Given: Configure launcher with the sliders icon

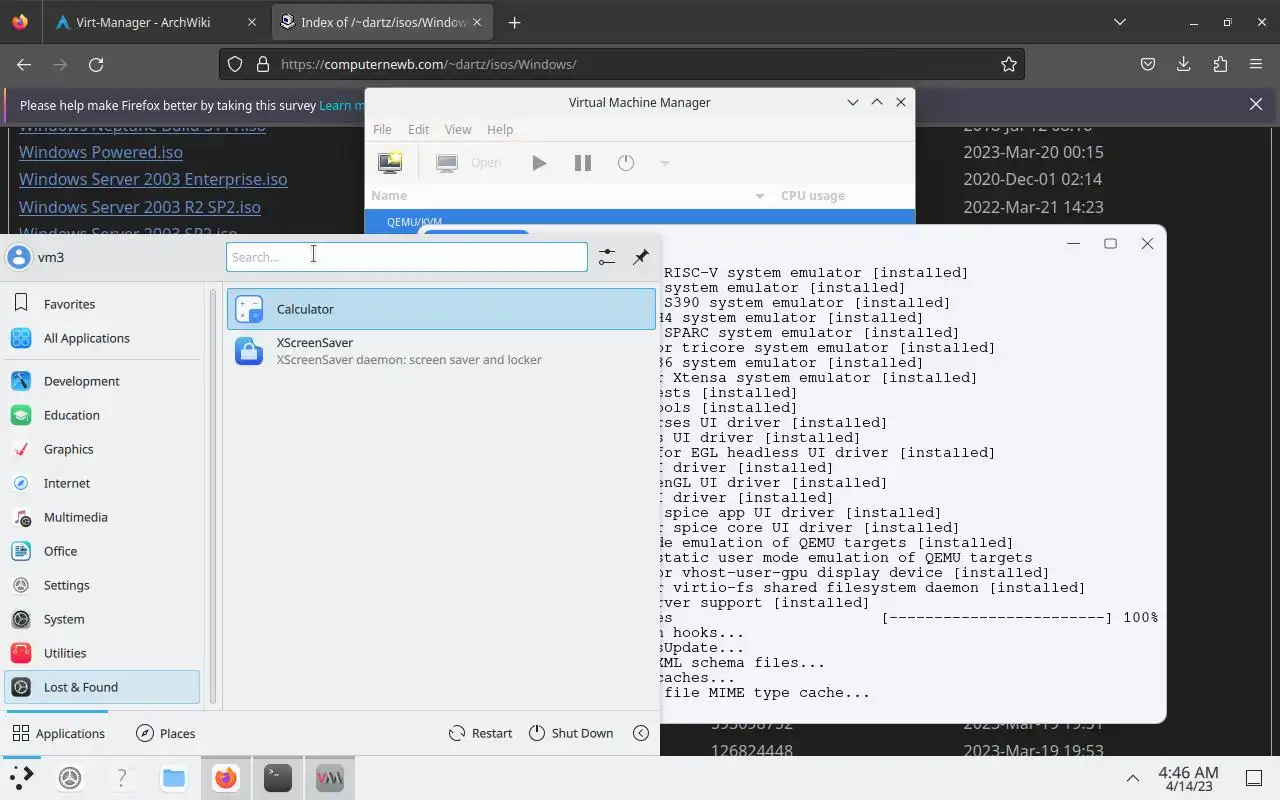Looking at the screenshot, I should (x=607, y=257).
